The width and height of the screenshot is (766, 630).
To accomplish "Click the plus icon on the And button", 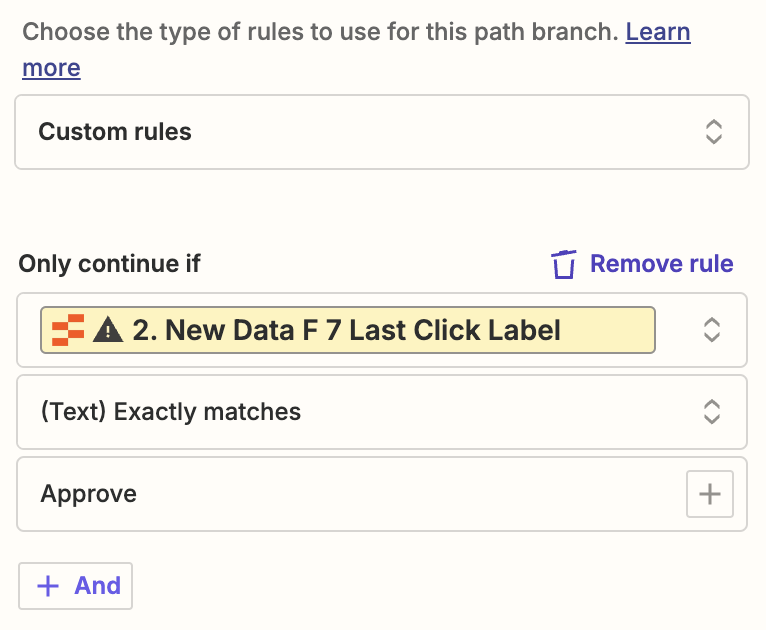I will pyautogui.click(x=48, y=586).
